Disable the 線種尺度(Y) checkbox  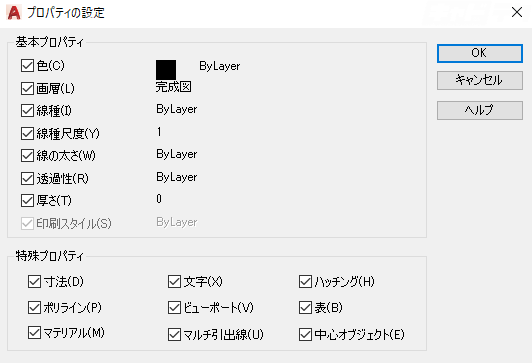point(27,133)
